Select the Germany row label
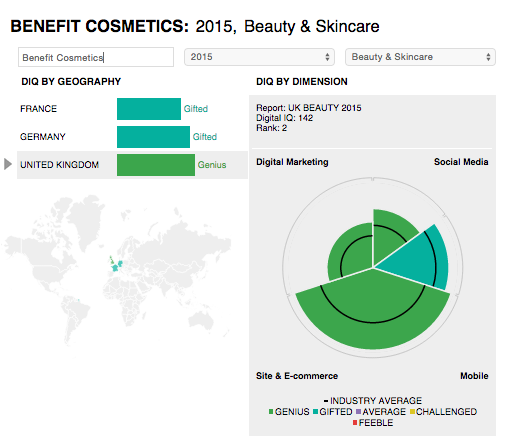The height and width of the screenshot is (436, 521). pos(43,137)
